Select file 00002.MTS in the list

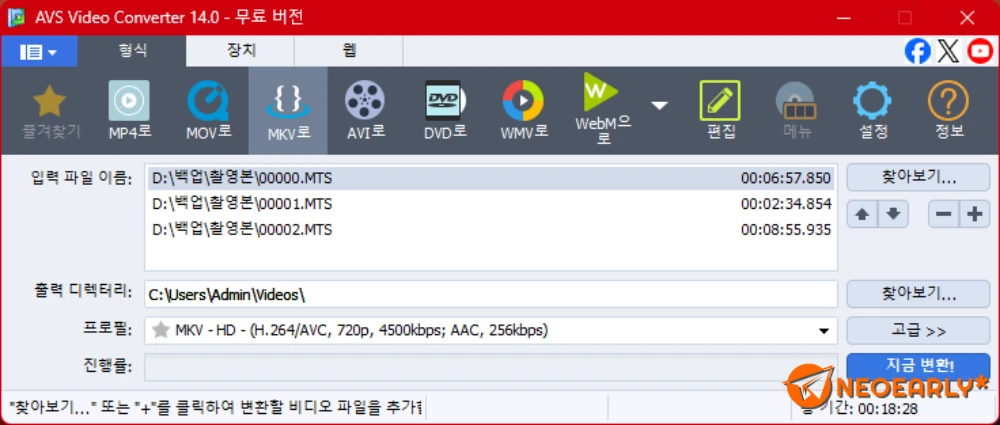pyautogui.click(x=490, y=230)
